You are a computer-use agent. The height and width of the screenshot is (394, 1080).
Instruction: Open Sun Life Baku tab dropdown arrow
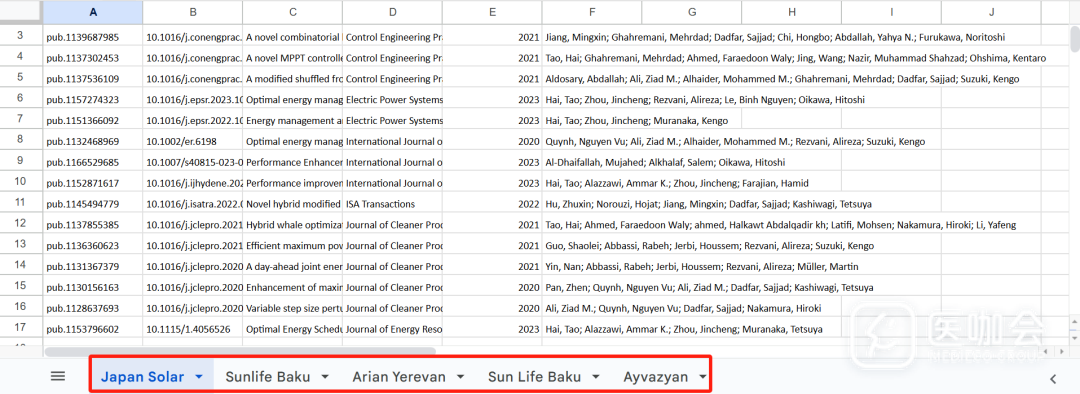596,377
